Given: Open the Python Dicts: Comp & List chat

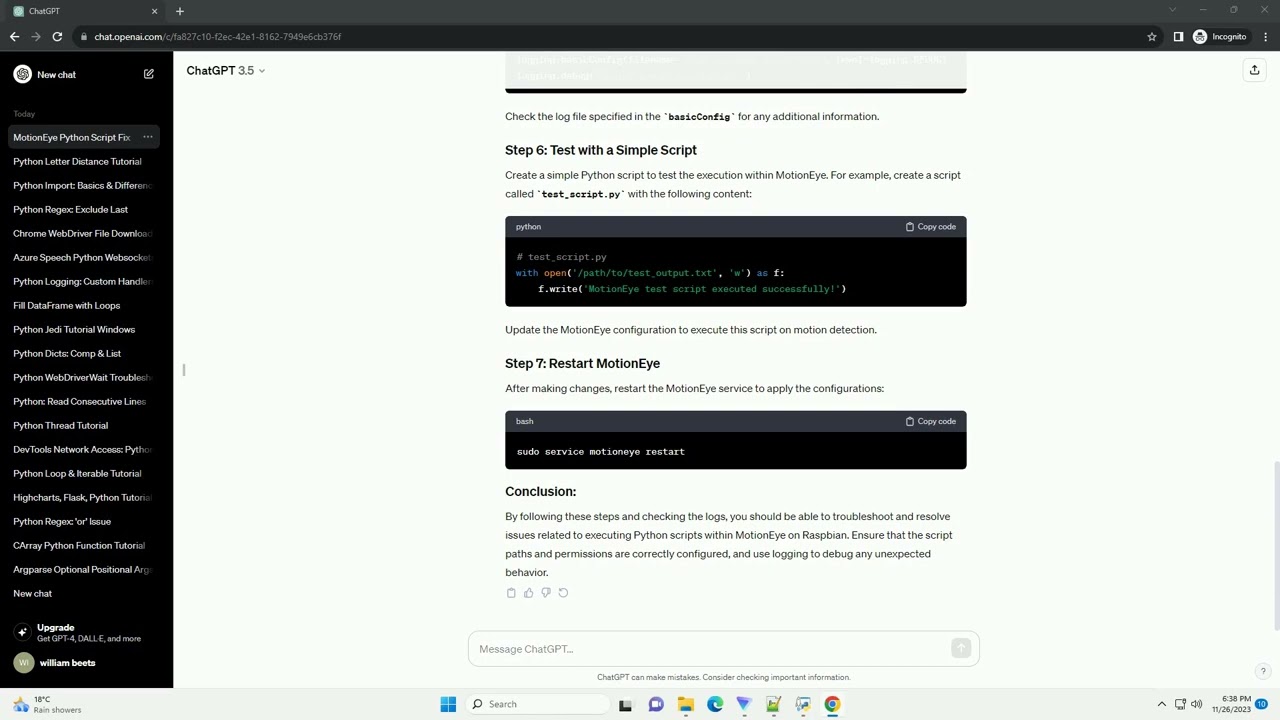Looking at the screenshot, I should point(86,353).
